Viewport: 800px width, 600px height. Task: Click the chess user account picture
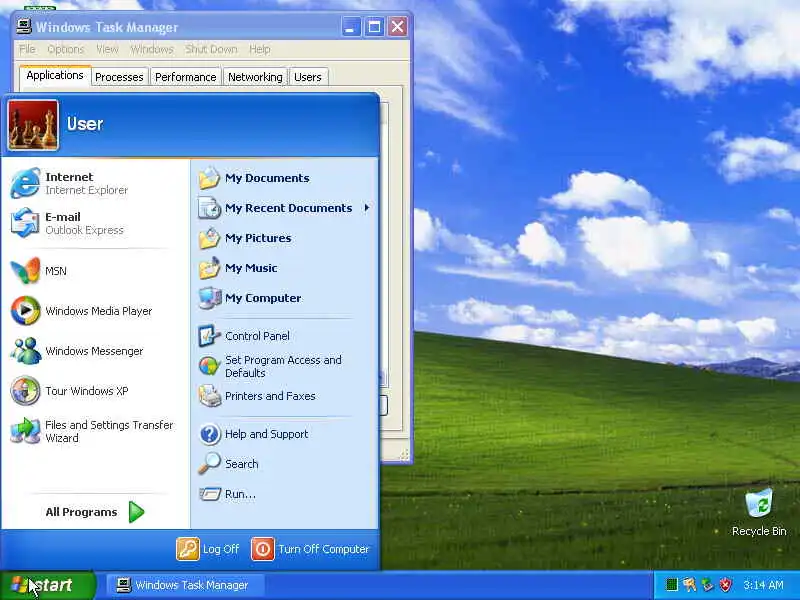coord(33,125)
